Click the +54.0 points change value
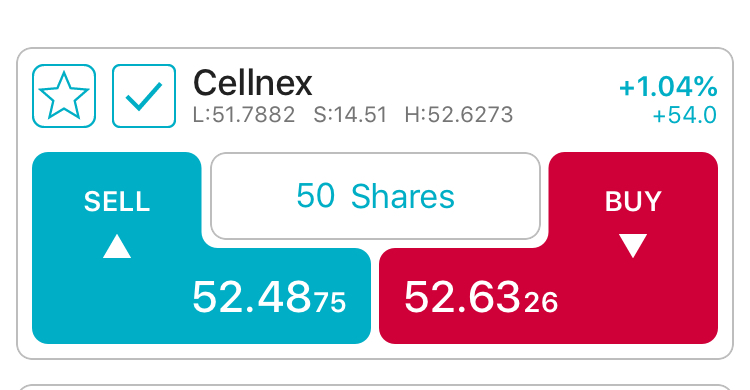The width and height of the screenshot is (750, 390). click(x=684, y=115)
